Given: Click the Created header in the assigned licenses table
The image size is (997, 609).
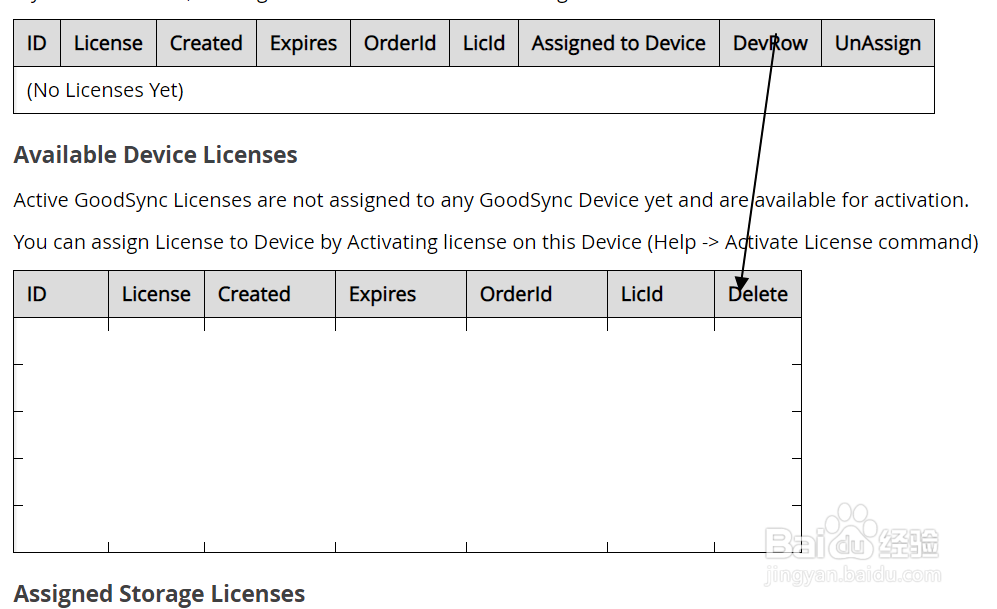Looking at the screenshot, I should [206, 43].
